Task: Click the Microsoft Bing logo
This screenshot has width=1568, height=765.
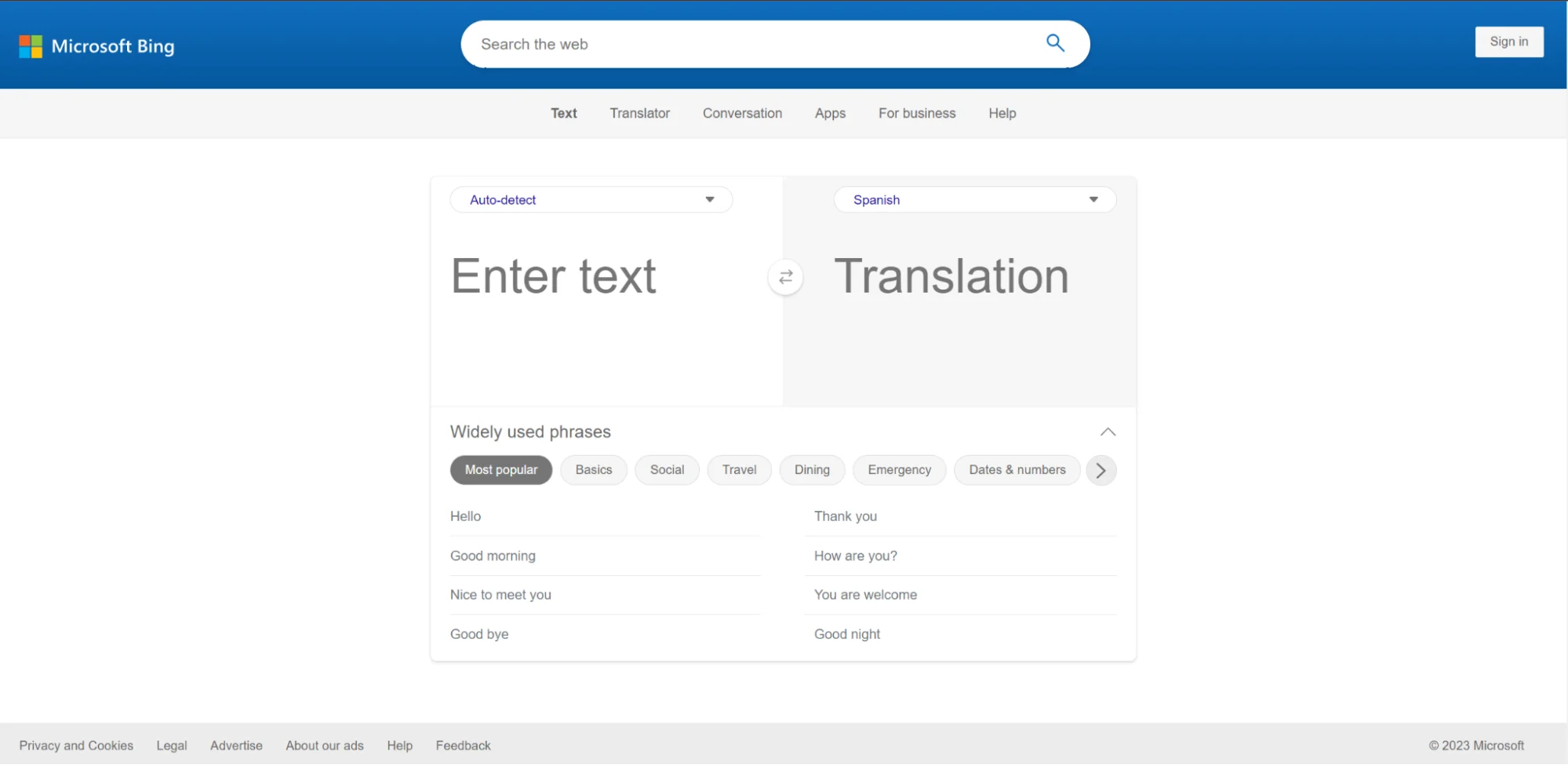Action: pyautogui.click(x=96, y=46)
